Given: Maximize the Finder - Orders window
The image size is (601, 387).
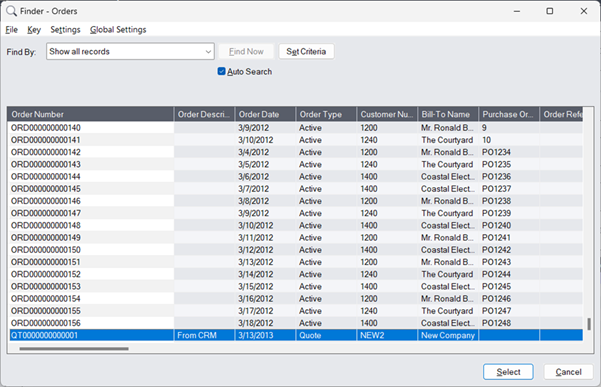Looking at the screenshot, I should pos(550,11).
